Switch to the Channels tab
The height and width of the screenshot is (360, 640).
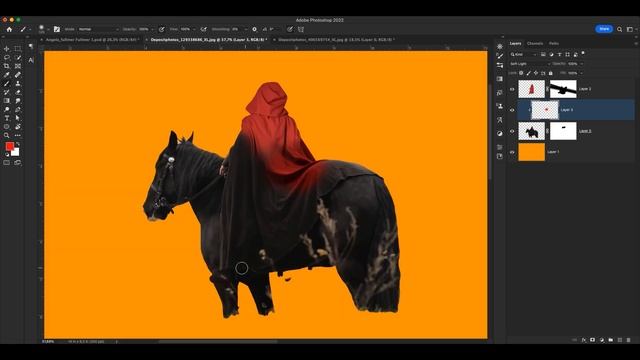point(535,43)
